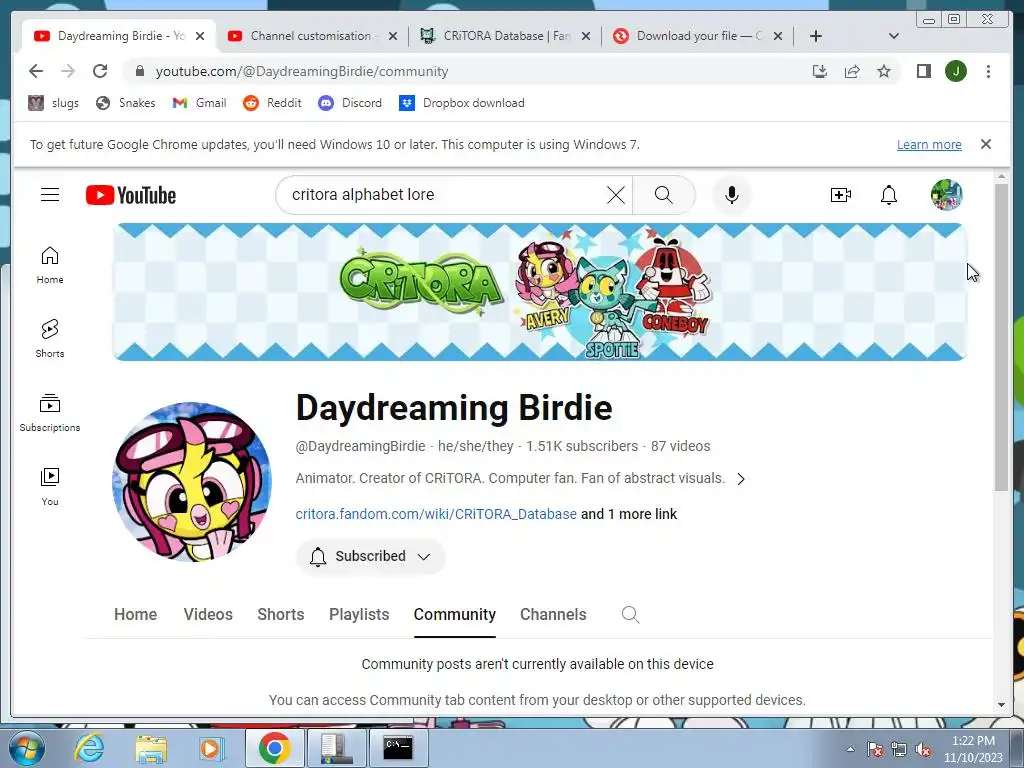Open the account avatar menu on YouTube
This screenshot has width=1024, height=768.
[x=946, y=195]
